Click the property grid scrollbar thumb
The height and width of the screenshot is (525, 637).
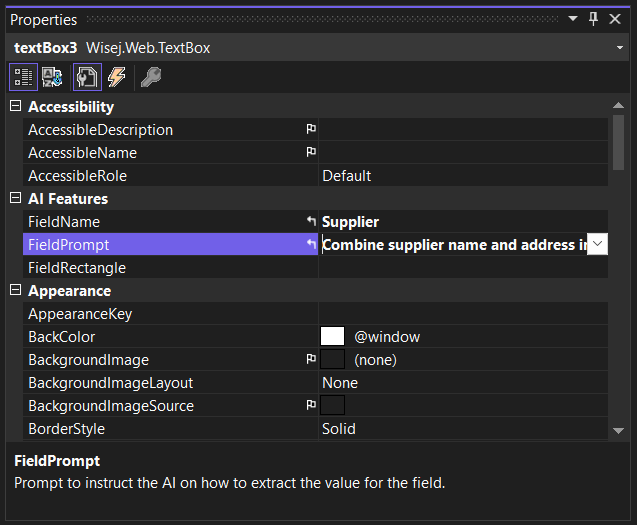[x=618, y=142]
